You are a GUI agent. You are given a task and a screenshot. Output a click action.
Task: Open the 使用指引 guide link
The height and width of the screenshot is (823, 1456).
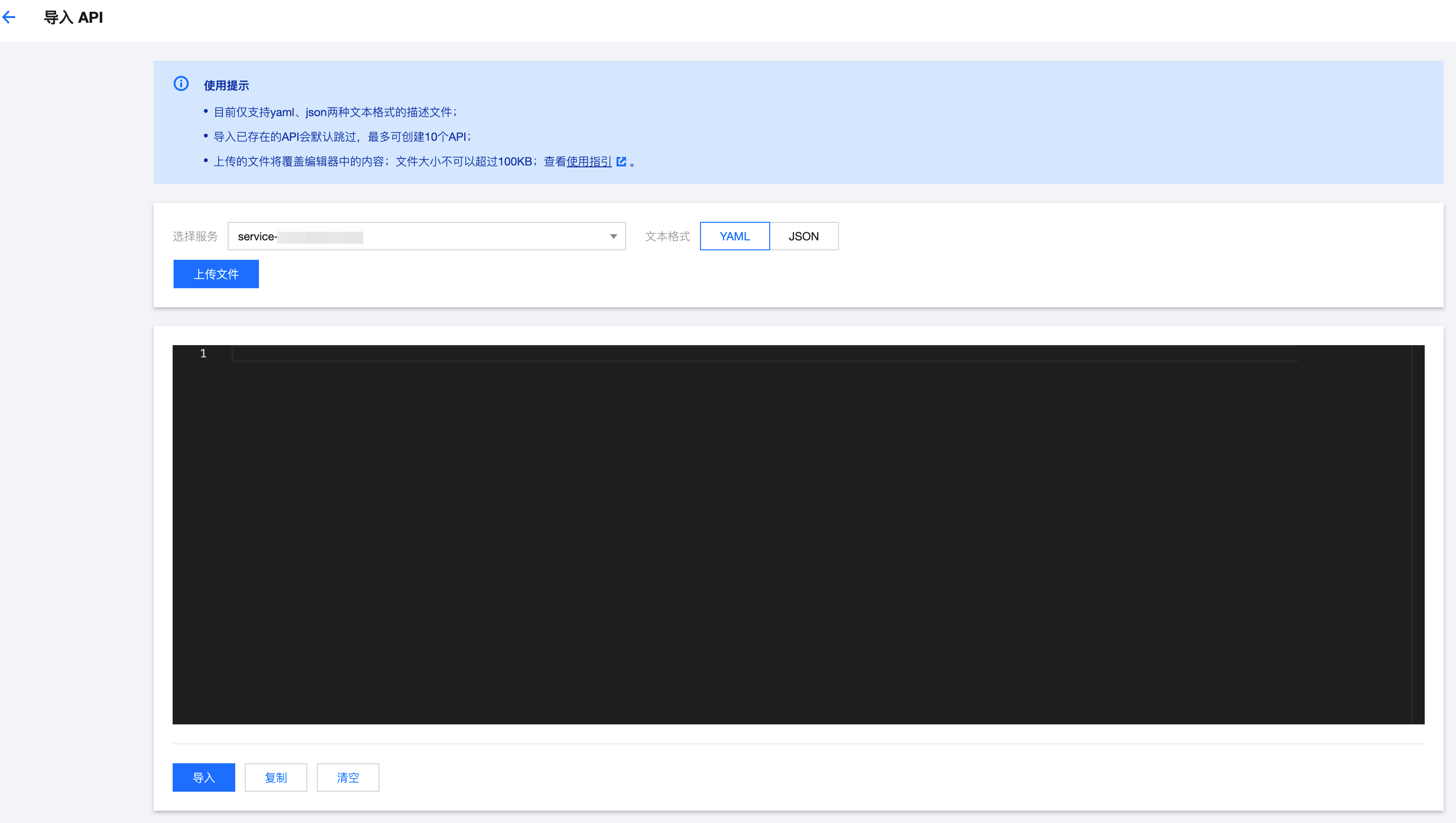pyautogui.click(x=589, y=162)
